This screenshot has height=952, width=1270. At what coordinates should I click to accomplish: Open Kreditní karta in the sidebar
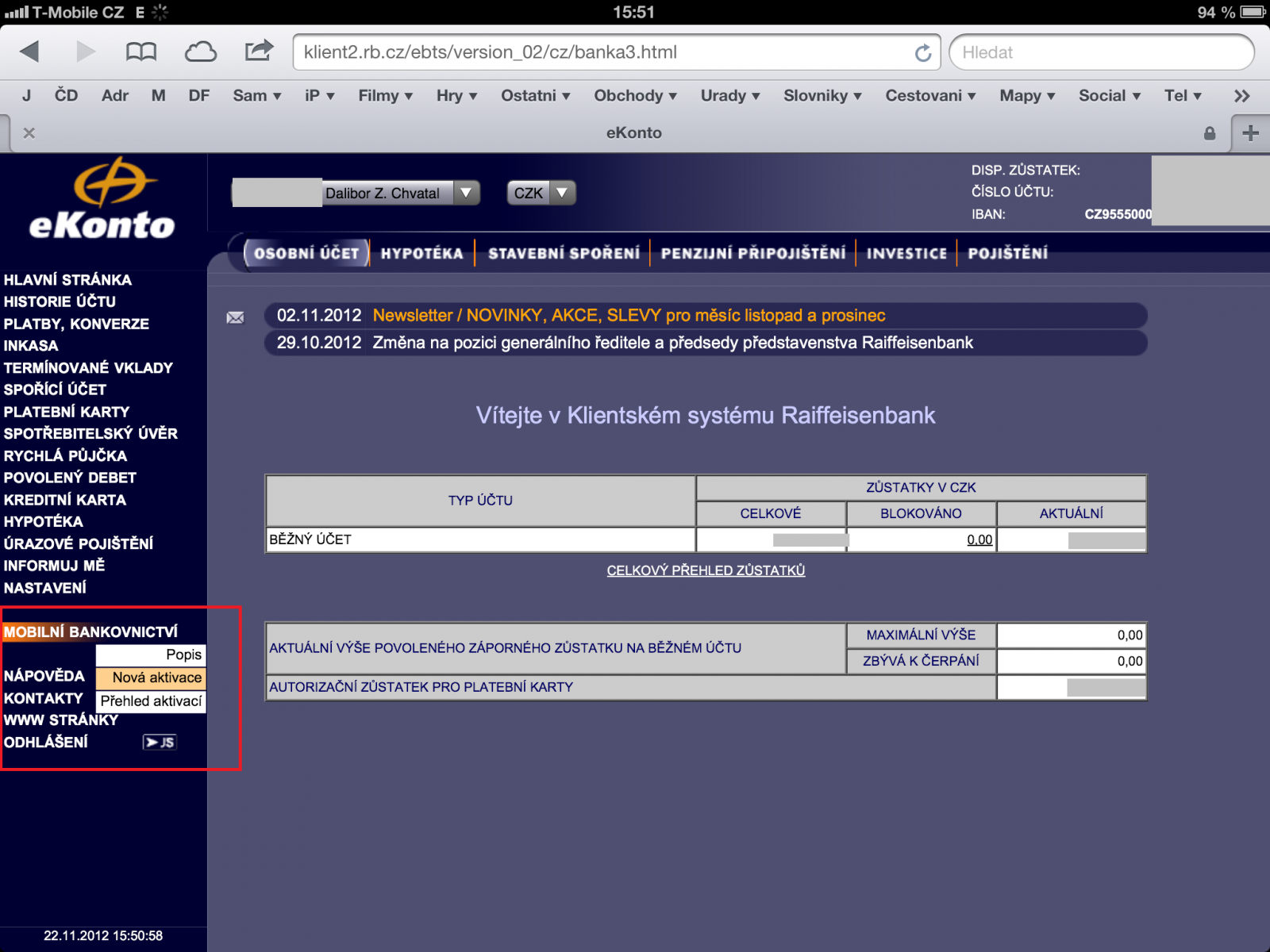pos(65,500)
